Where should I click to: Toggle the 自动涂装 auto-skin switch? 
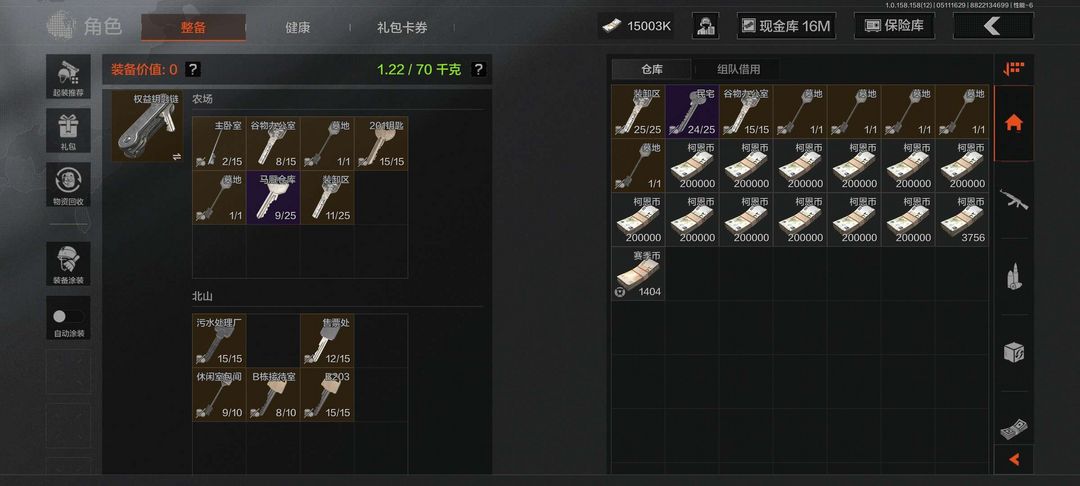68,317
